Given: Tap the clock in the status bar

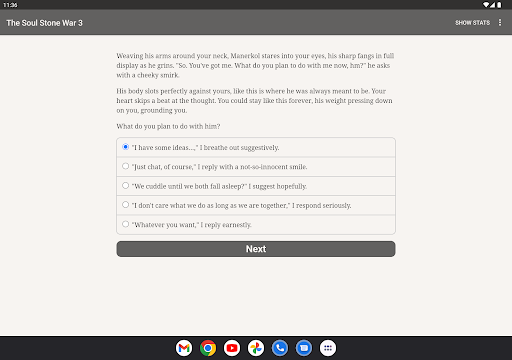Looking at the screenshot, I should [10, 5].
